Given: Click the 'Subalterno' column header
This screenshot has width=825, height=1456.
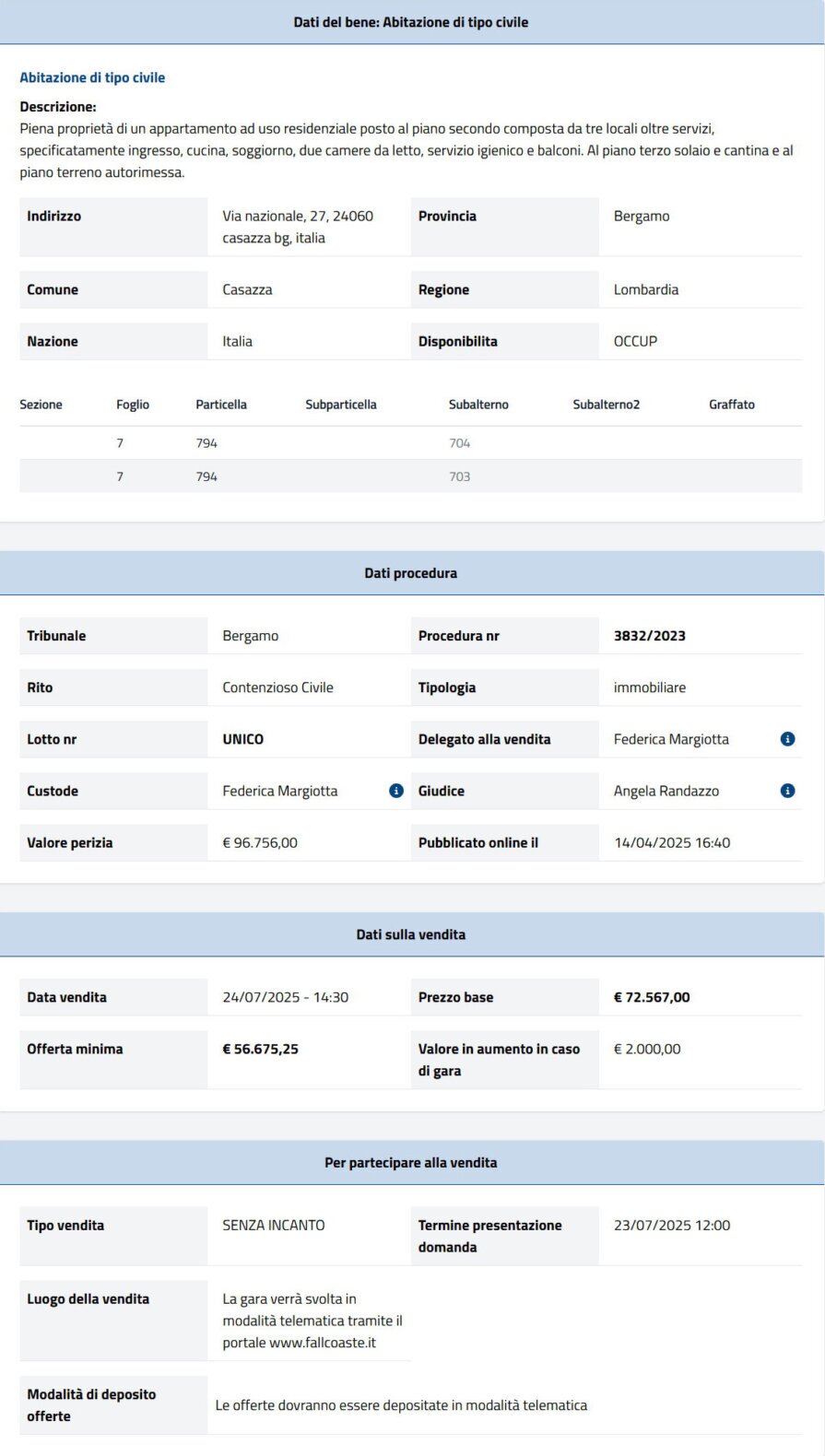Looking at the screenshot, I should coord(478,405).
